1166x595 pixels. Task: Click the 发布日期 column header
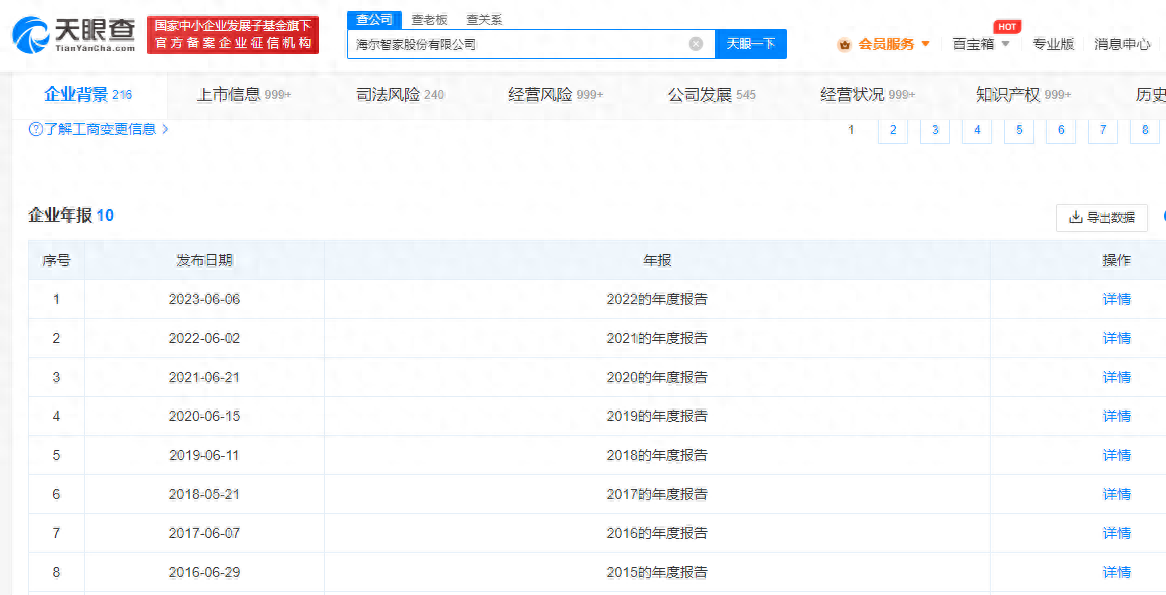click(x=204, y=260)
